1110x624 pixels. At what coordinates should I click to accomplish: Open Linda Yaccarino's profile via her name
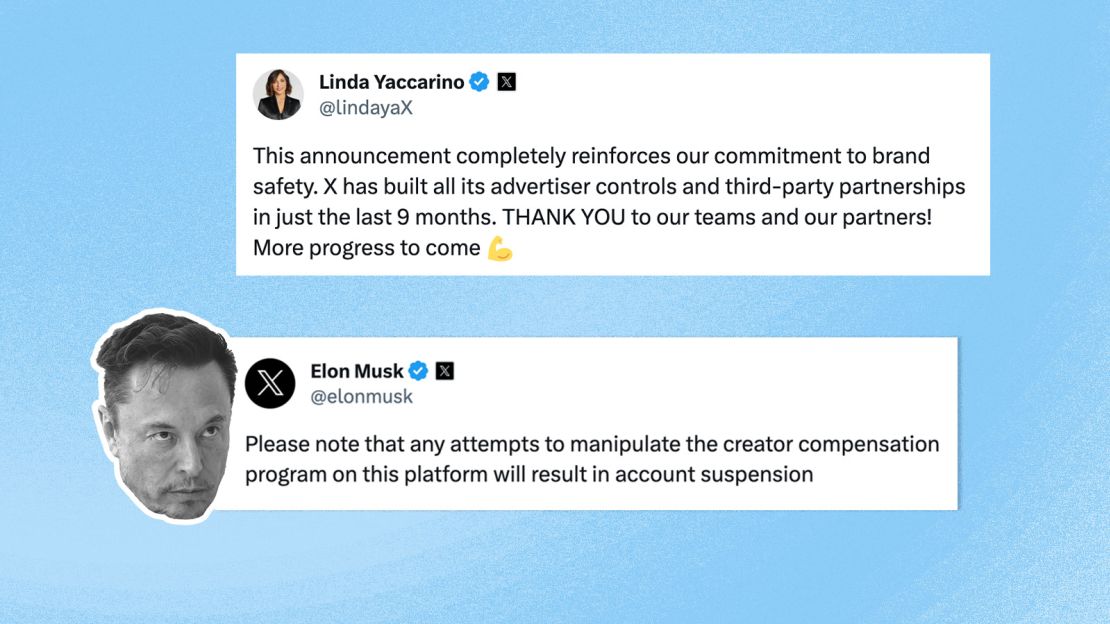[391, 82]
